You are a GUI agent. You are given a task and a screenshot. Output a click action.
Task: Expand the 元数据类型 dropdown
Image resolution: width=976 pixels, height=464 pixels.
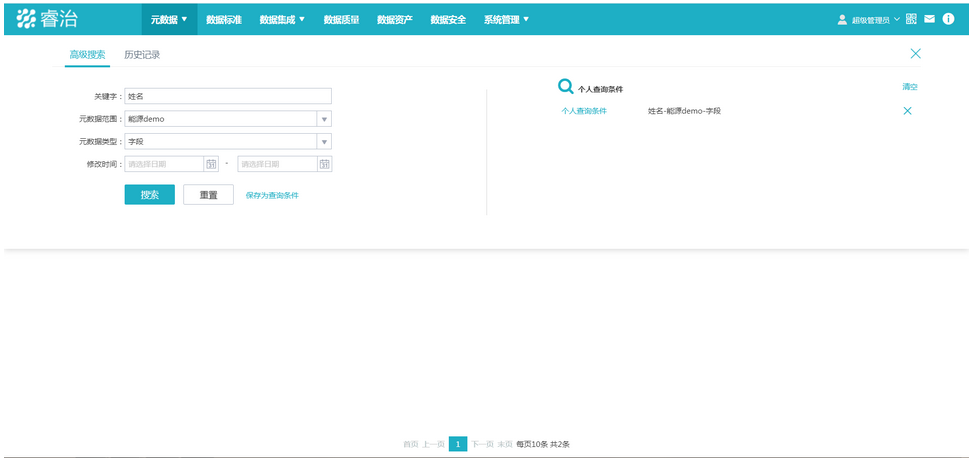[x=324, y=142]
